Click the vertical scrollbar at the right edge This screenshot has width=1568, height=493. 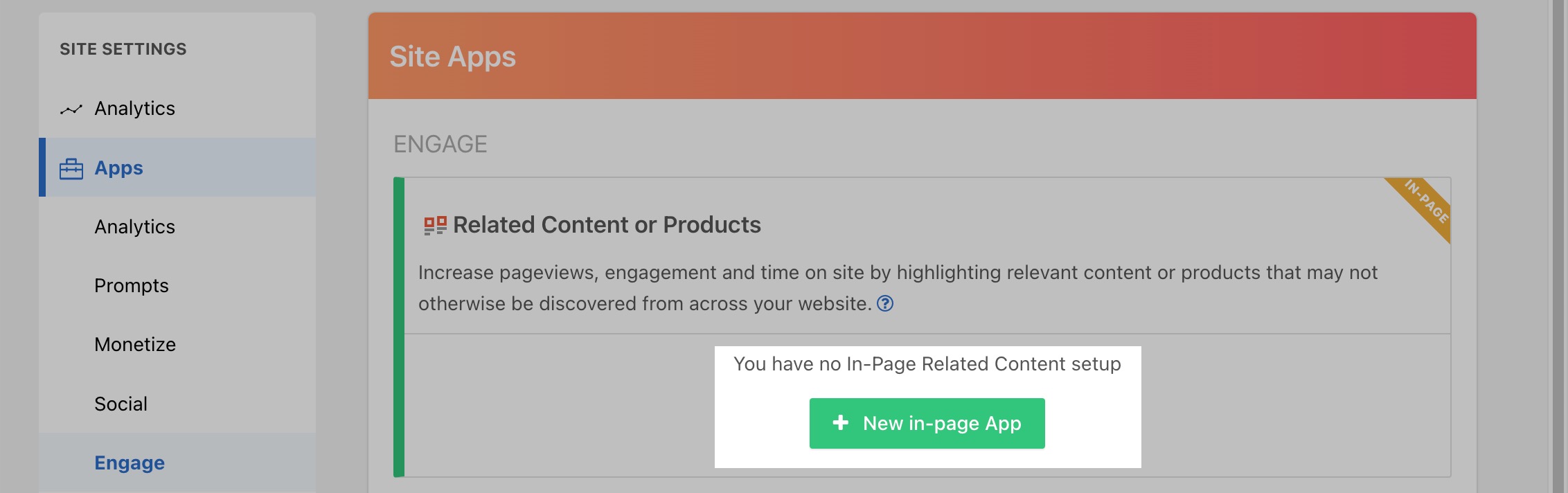1558,247
